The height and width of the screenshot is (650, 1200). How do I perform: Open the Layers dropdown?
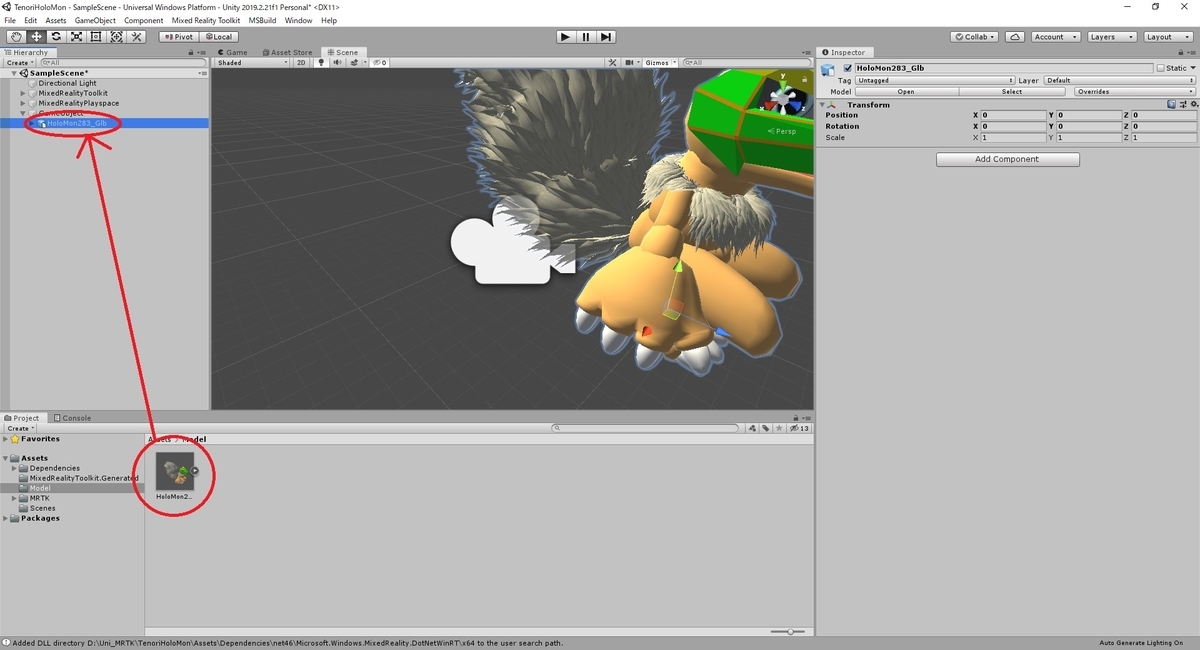click(1111, 37)
